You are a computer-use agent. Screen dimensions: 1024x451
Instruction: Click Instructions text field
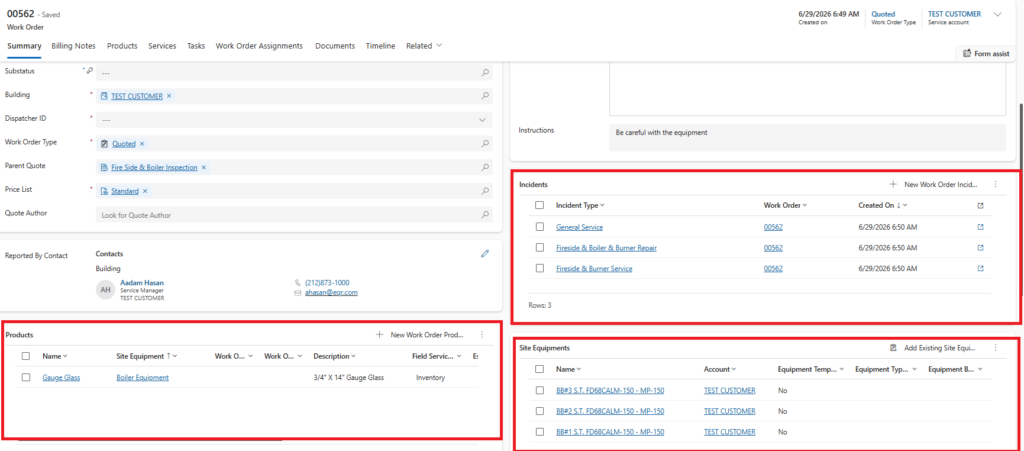click(x=807, y=138)
